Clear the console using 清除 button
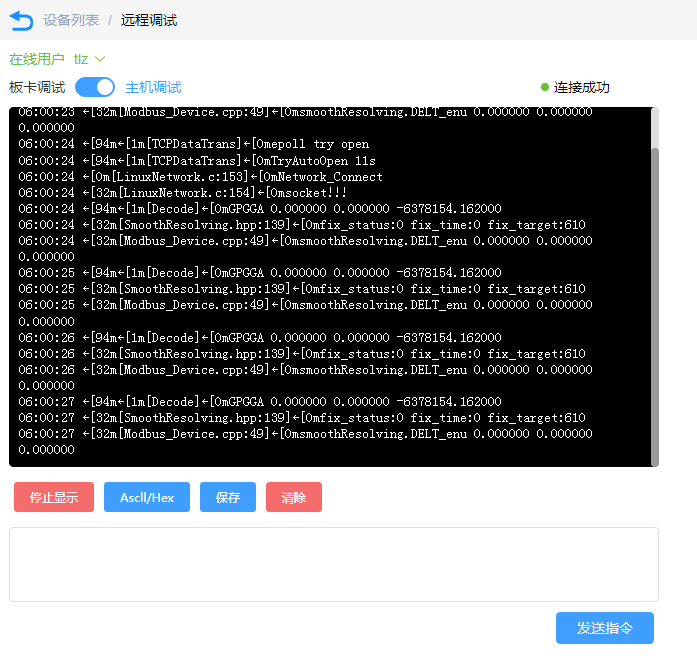The width and height of the screenshot is (697, 666). pos(294,497)
